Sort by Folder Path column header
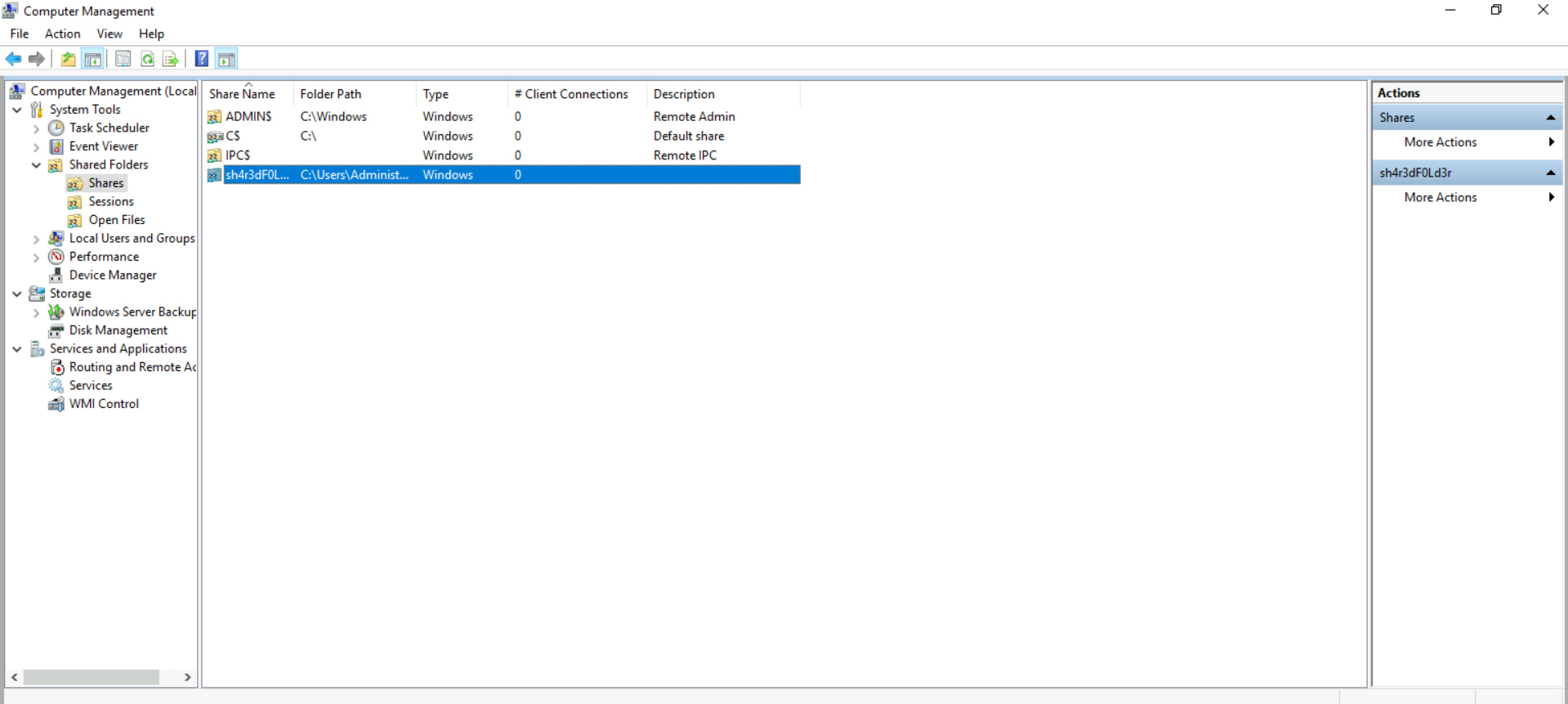 click(330, 94)
